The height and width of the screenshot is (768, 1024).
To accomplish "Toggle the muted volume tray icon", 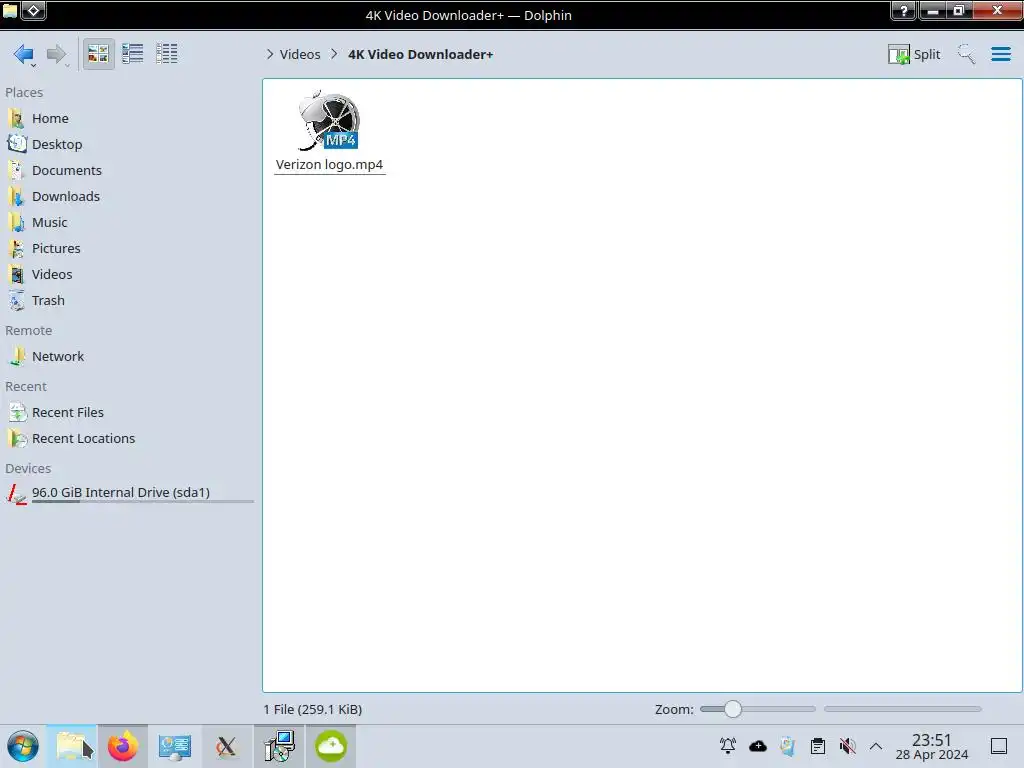I will click(x=848, y=746).
